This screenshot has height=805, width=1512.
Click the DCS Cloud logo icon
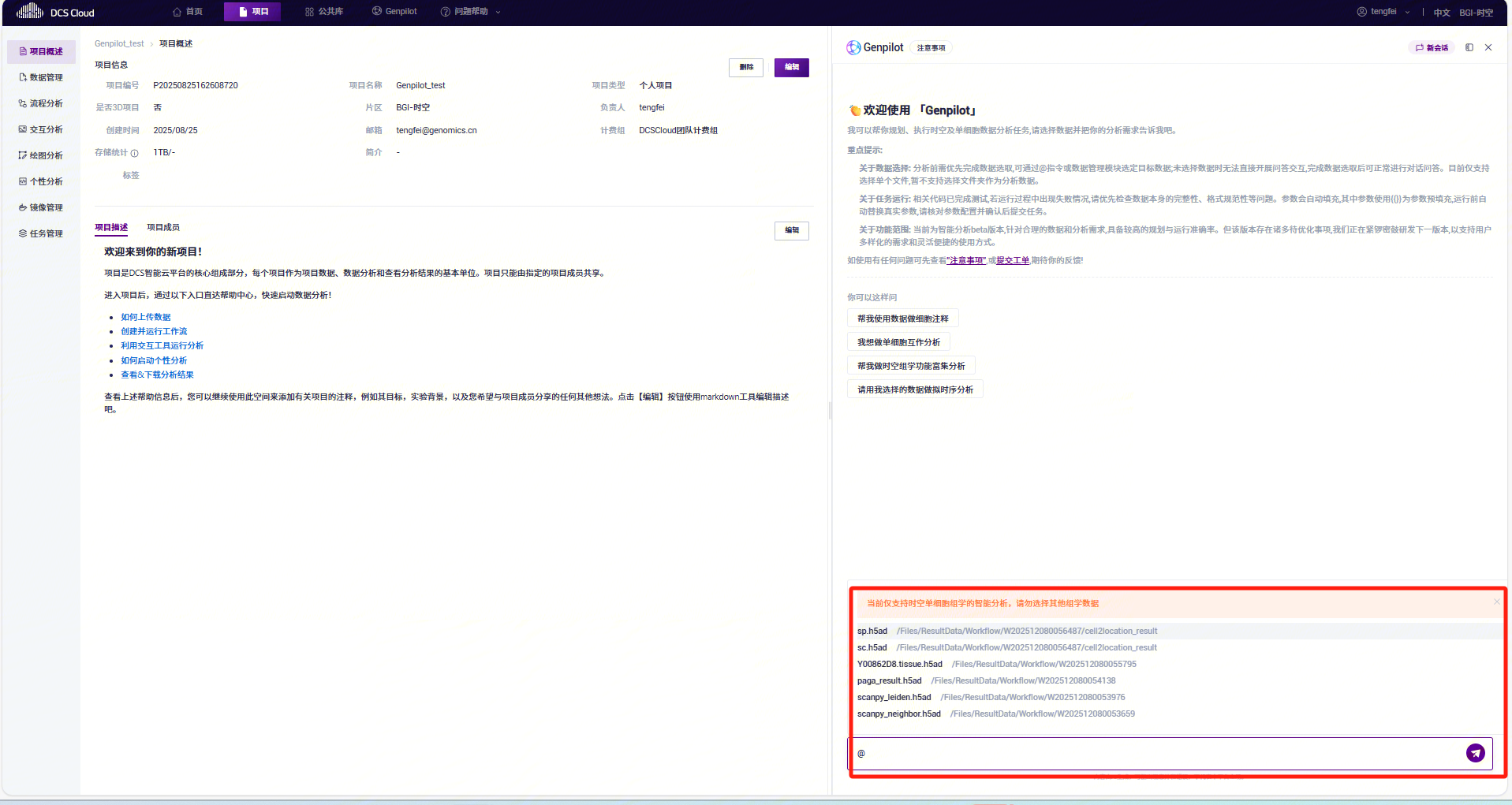pyautogui.click(x=30, y=11)
